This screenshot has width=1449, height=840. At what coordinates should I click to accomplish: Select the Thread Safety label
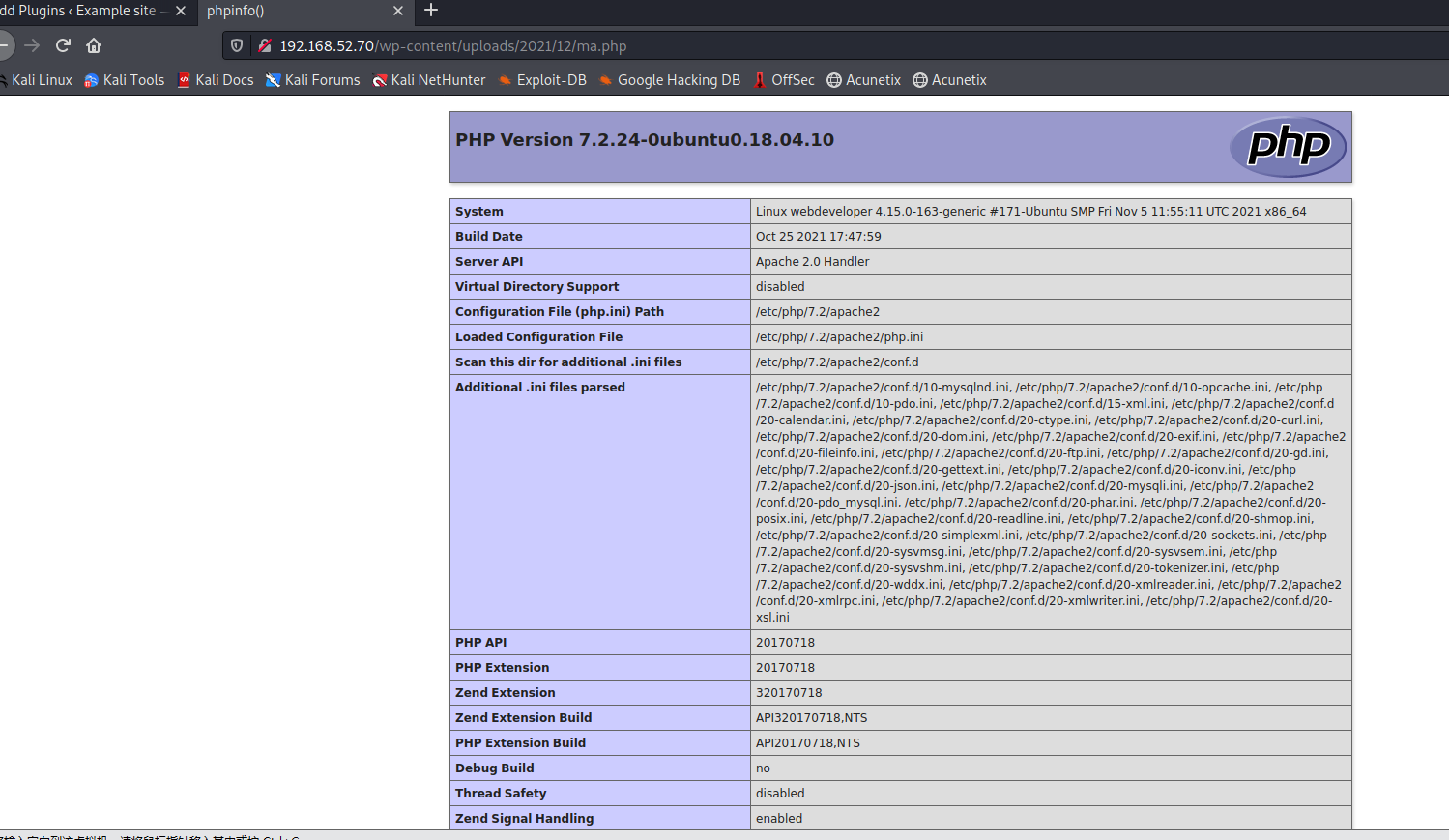[501, 794]
